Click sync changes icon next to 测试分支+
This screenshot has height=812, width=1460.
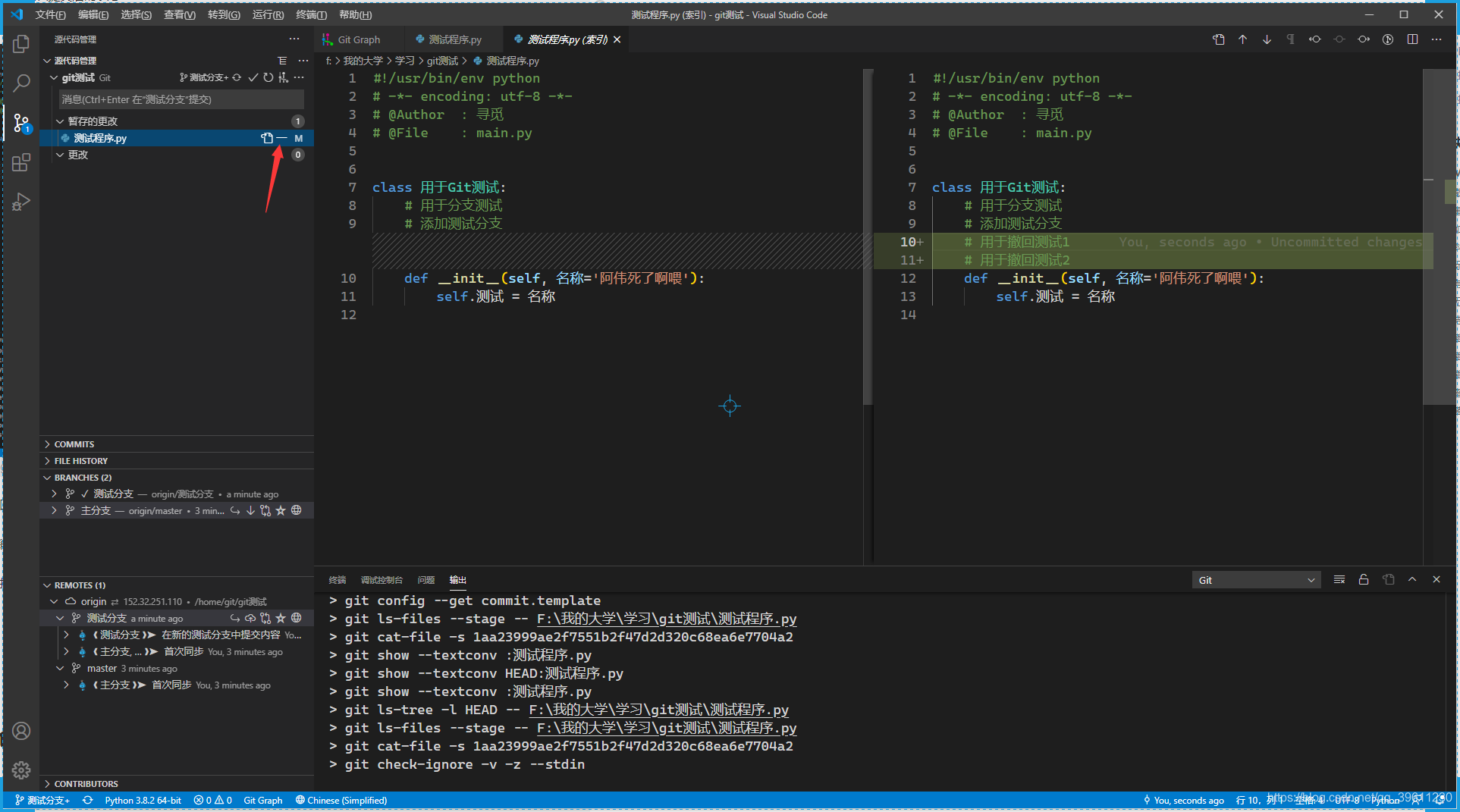[x=237, y=77]
